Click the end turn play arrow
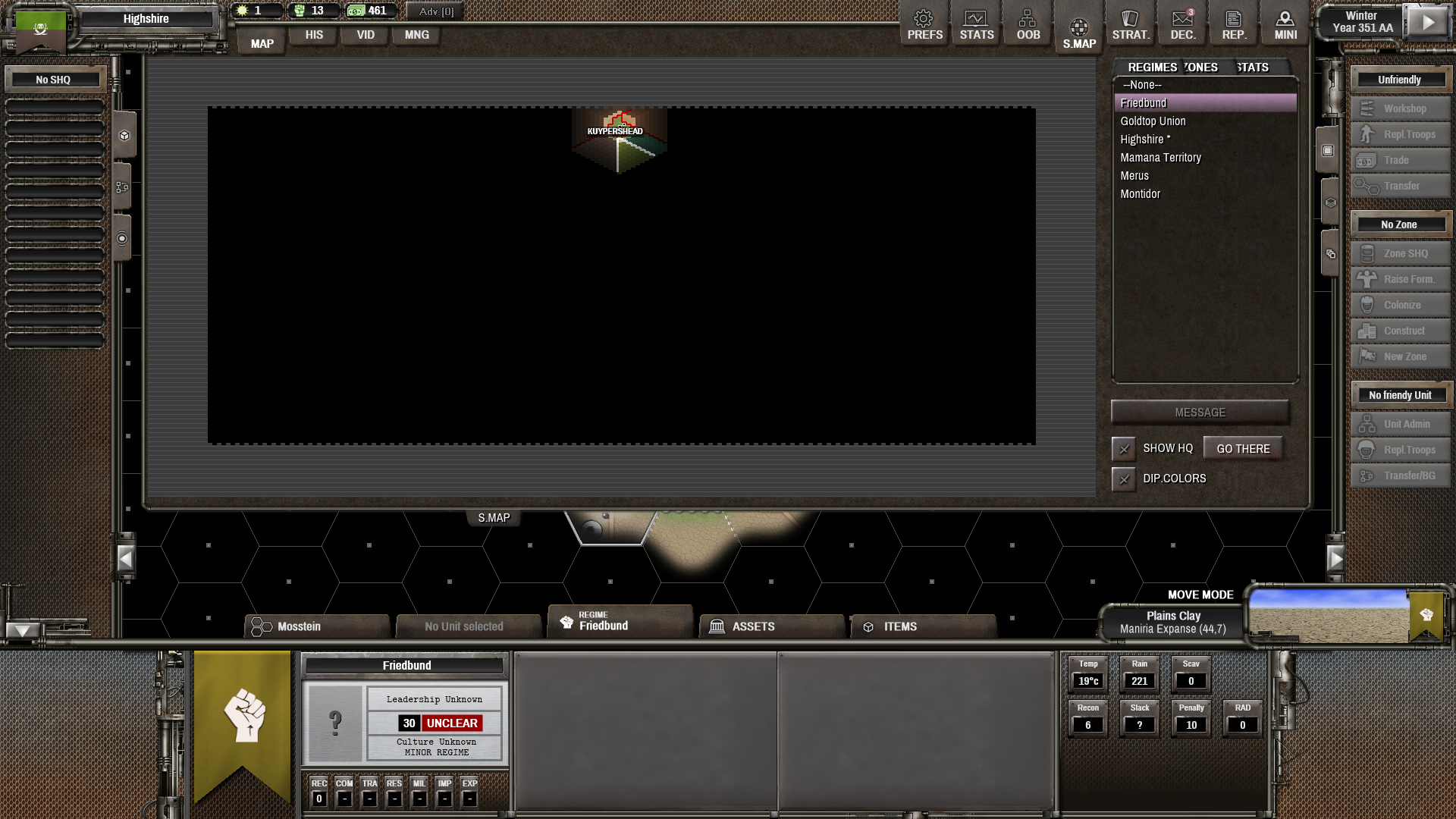This screenshot has height=819, width=1456. 1427,22
